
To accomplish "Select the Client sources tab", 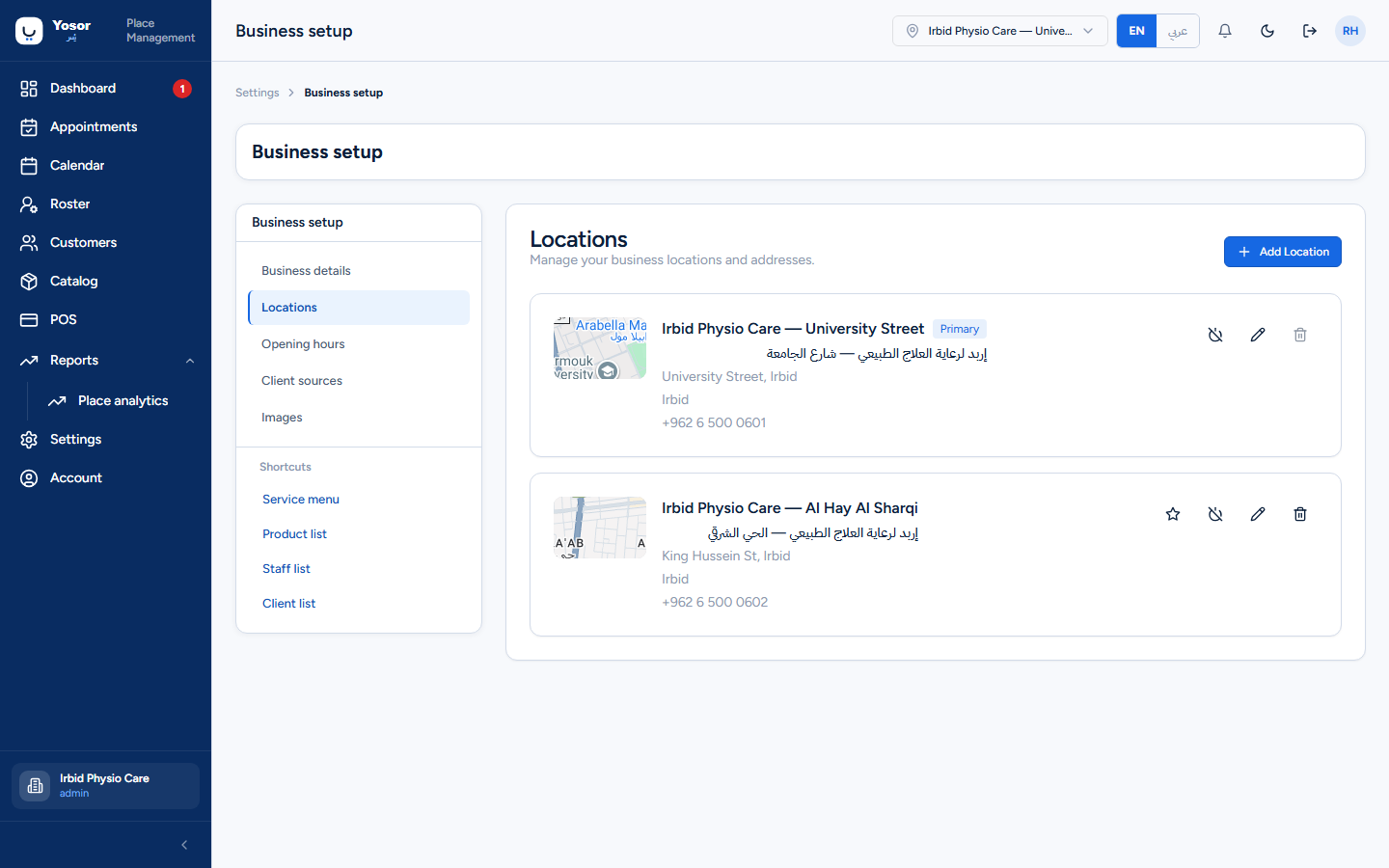I will [359, 381].
